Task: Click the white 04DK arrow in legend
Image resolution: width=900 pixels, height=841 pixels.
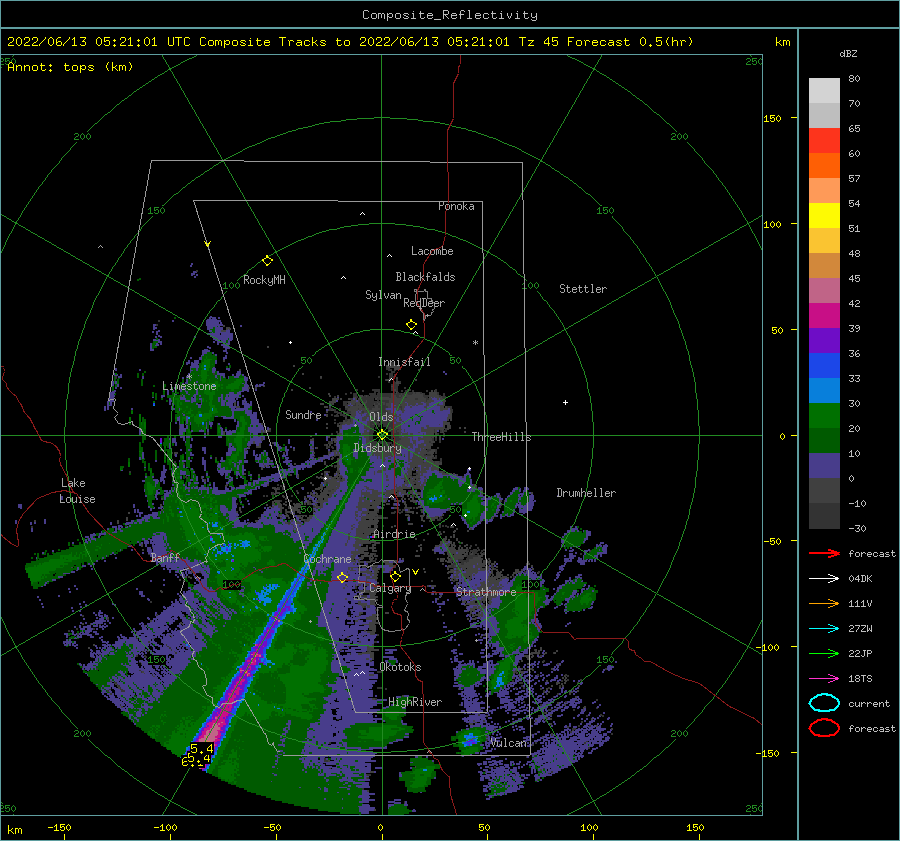Action: click(824, 579)
